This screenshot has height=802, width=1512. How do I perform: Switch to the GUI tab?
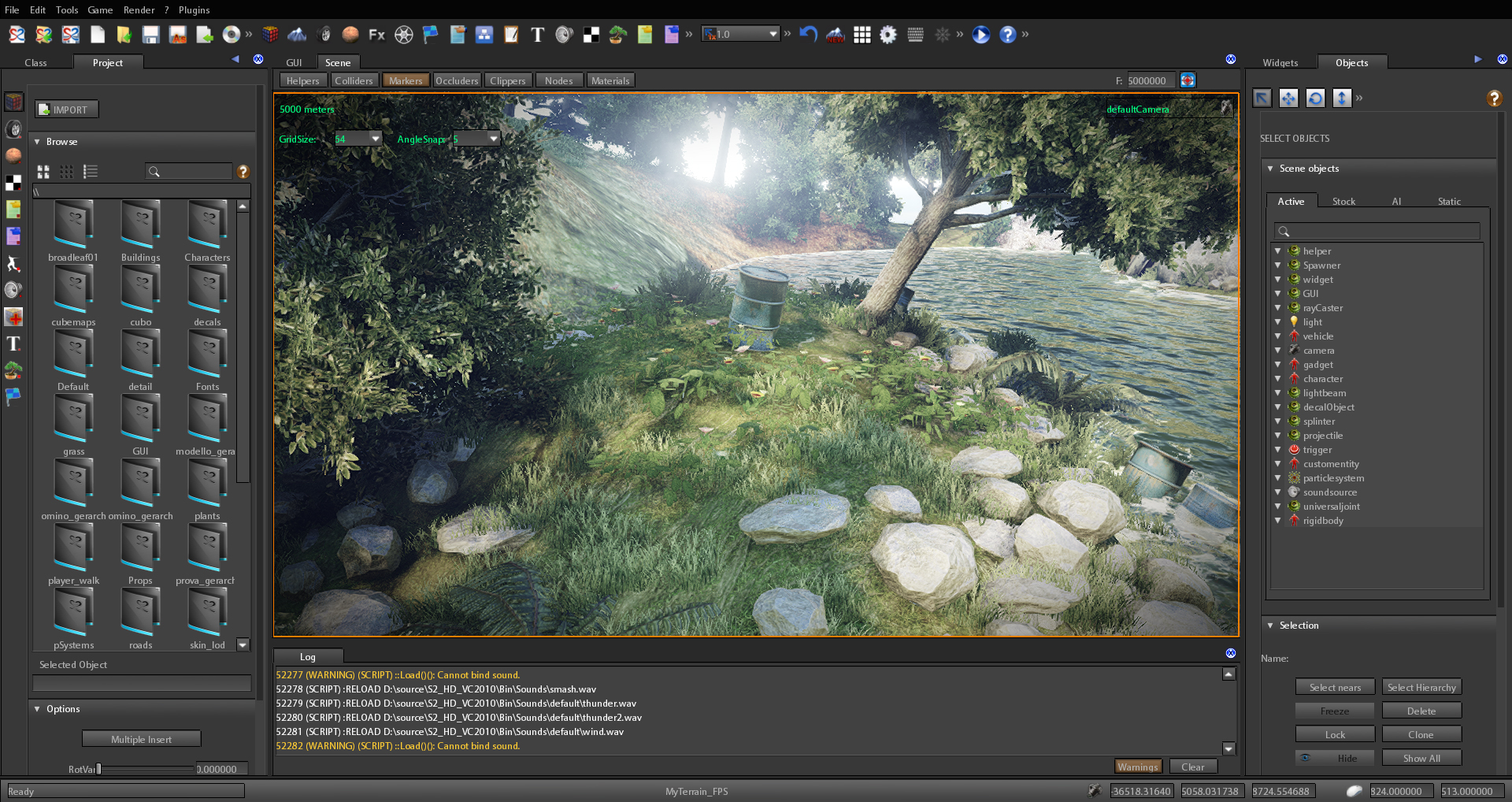pyautogui.click(x=294, y=62)
